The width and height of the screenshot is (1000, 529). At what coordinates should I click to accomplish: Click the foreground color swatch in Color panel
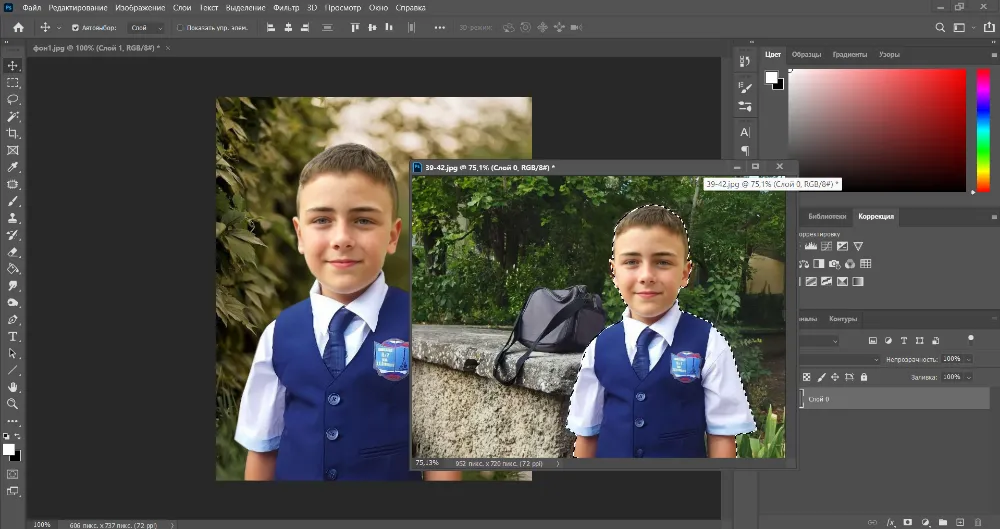coord(772,78)
